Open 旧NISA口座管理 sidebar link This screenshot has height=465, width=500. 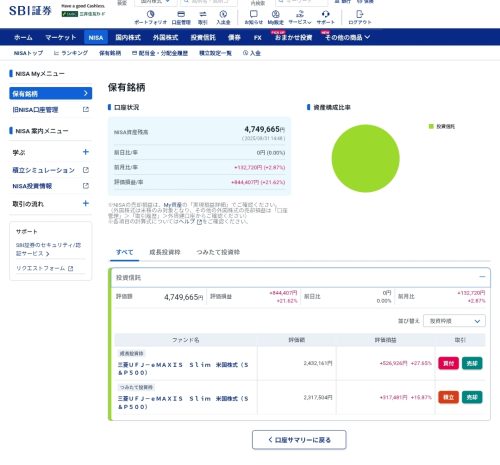pyautogui.click(x=35, y=110)
